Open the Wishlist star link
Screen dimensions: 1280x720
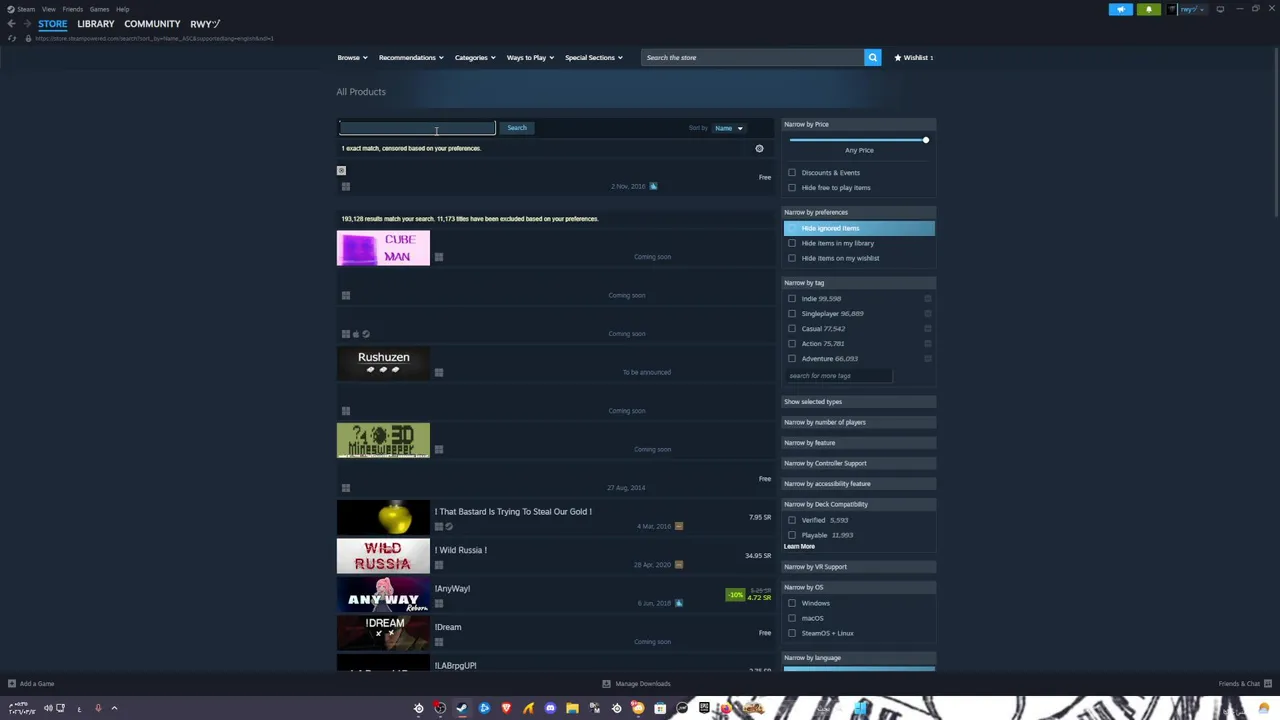(913, 58)
